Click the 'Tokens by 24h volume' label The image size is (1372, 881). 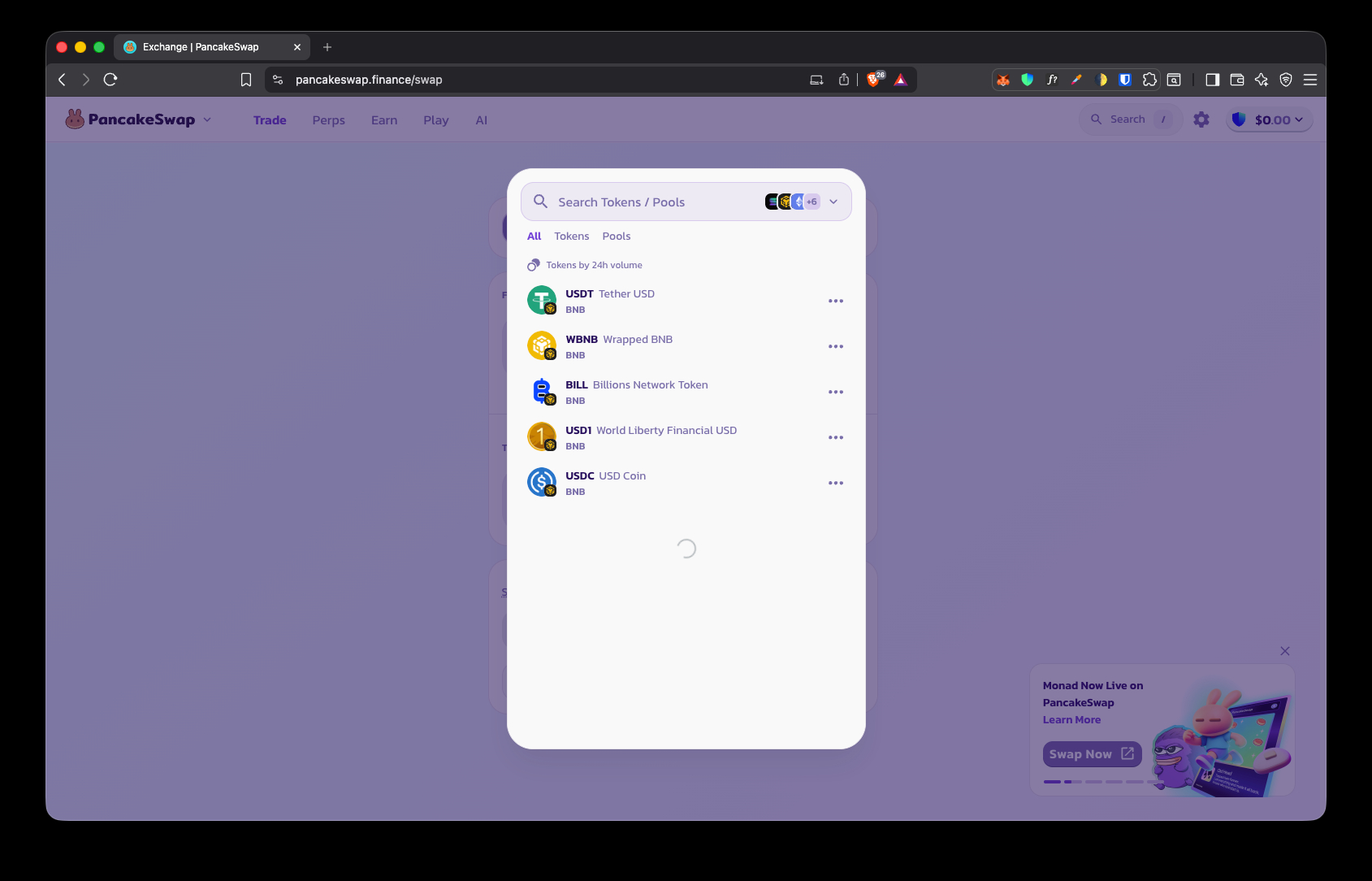point(594,265)
